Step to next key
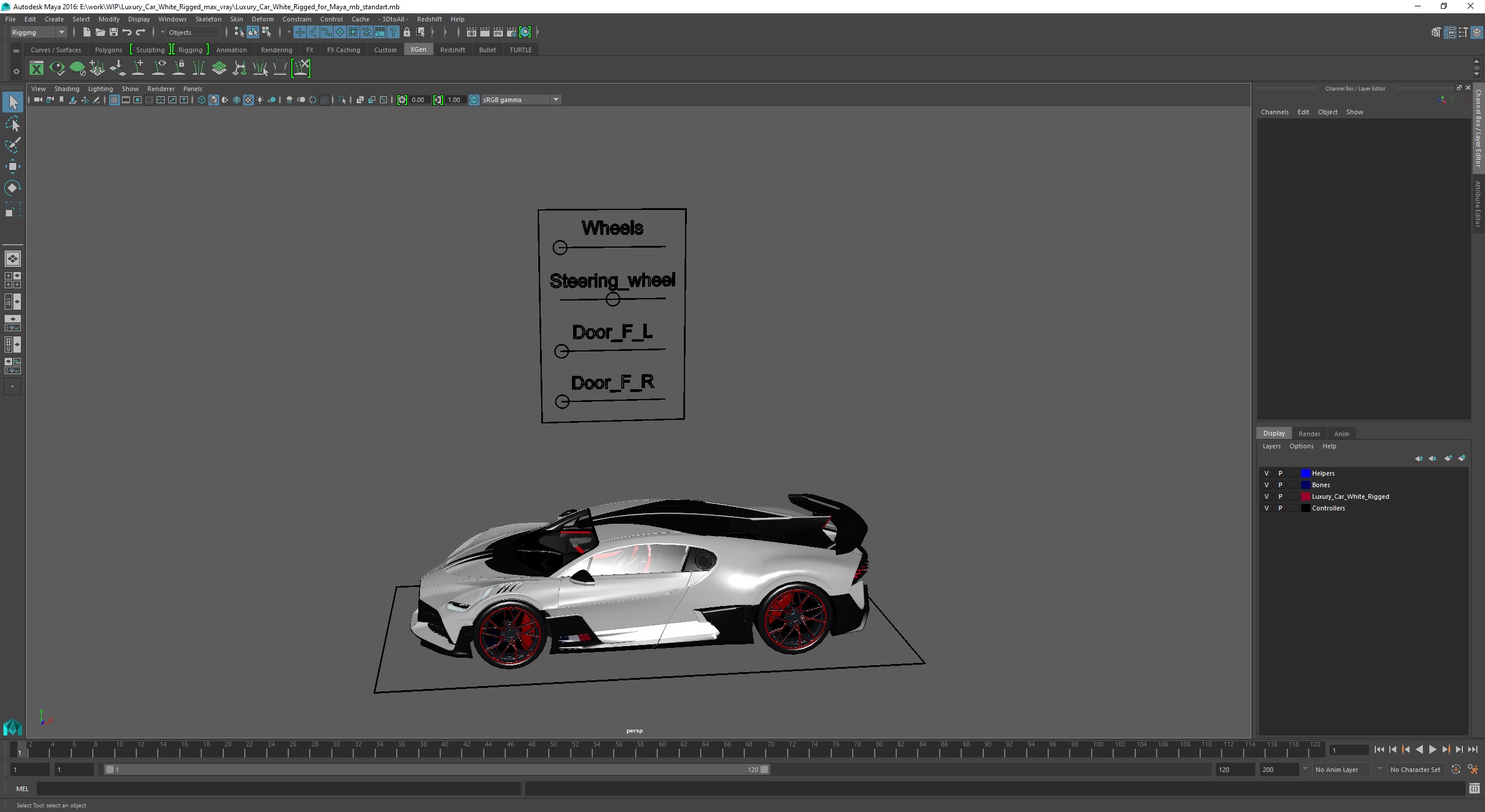1485x812 pixels. tap(1446, 750)
